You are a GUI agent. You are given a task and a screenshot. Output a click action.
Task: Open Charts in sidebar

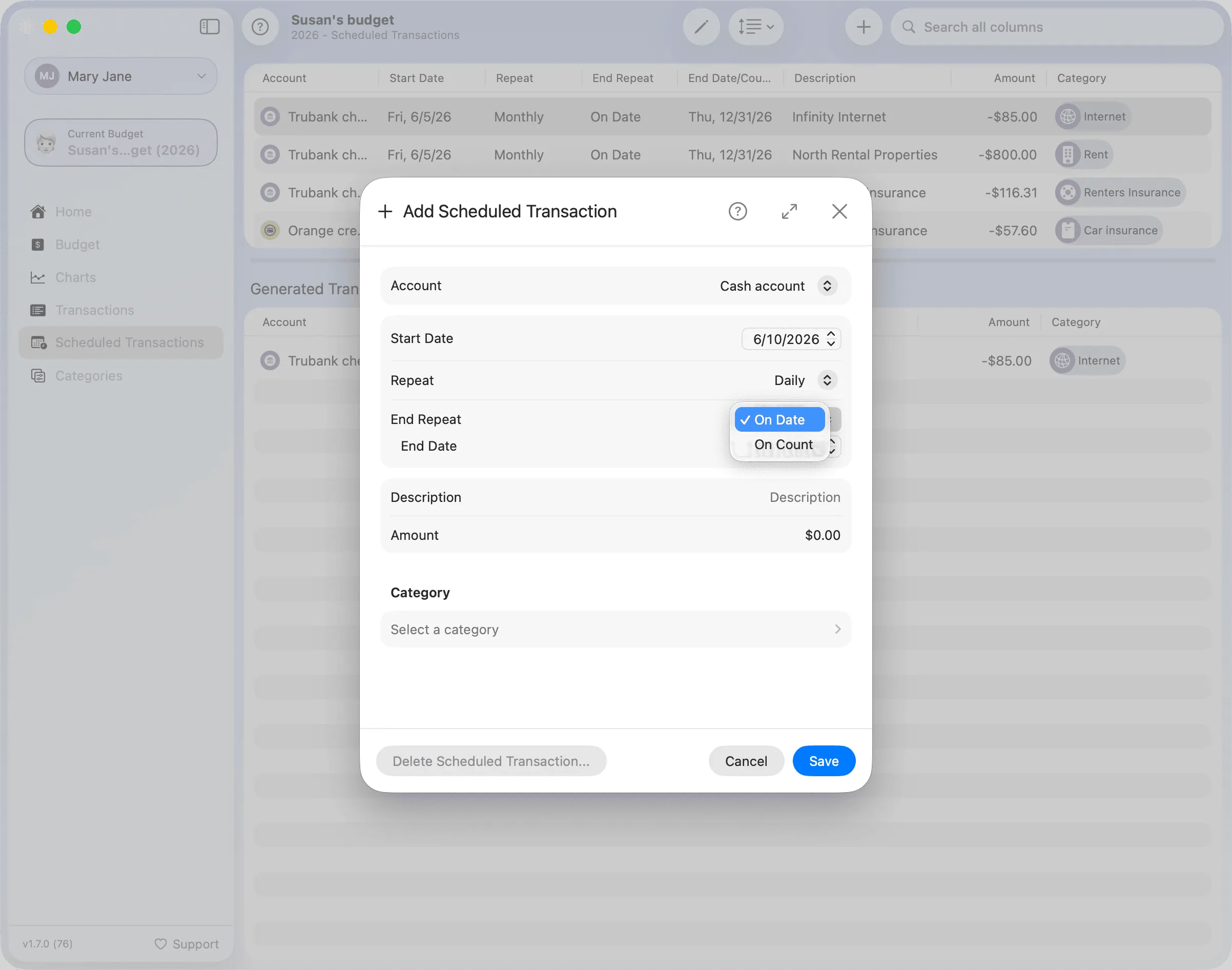tap(75, 277)
